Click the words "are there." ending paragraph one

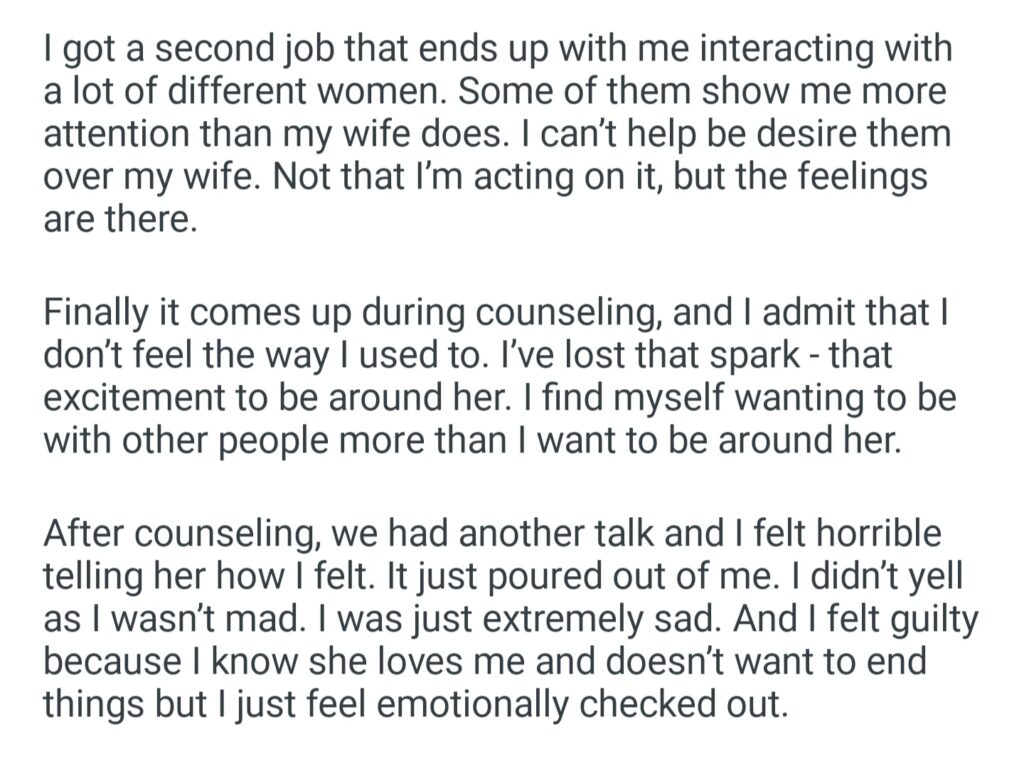115,220
